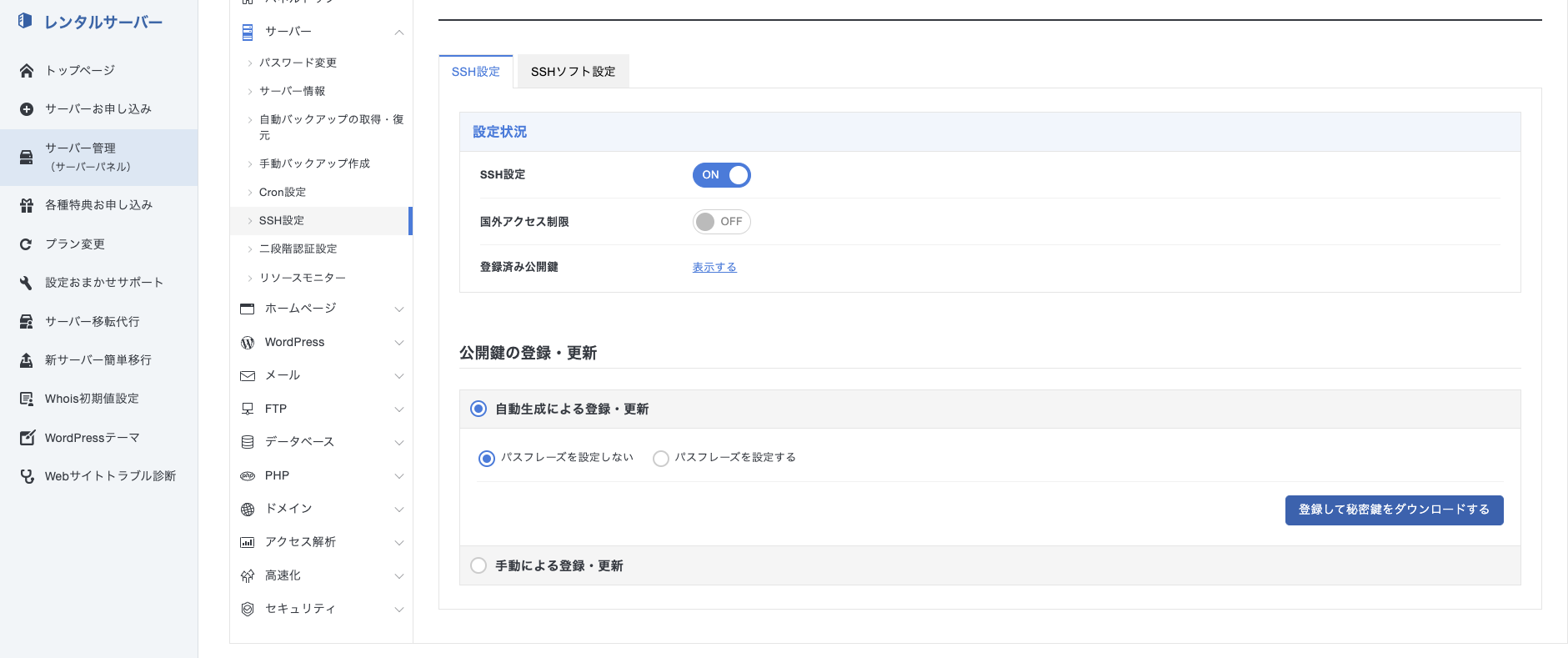Select パスフレーズを設定しない radio button
This screenshot has height=658, width=1568.
pos(487,458)
